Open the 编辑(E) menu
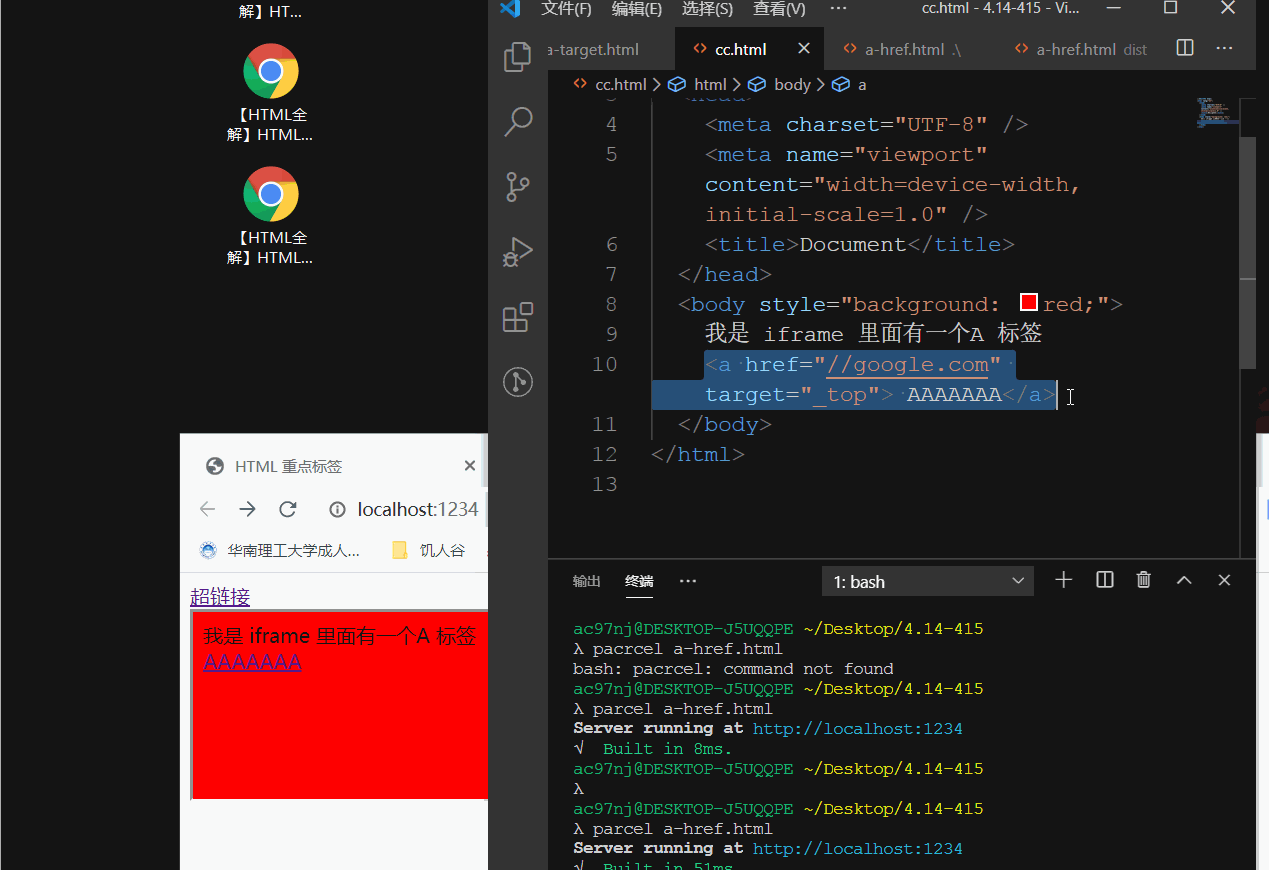Viewport: 1269px width, 870px height. 637,9
